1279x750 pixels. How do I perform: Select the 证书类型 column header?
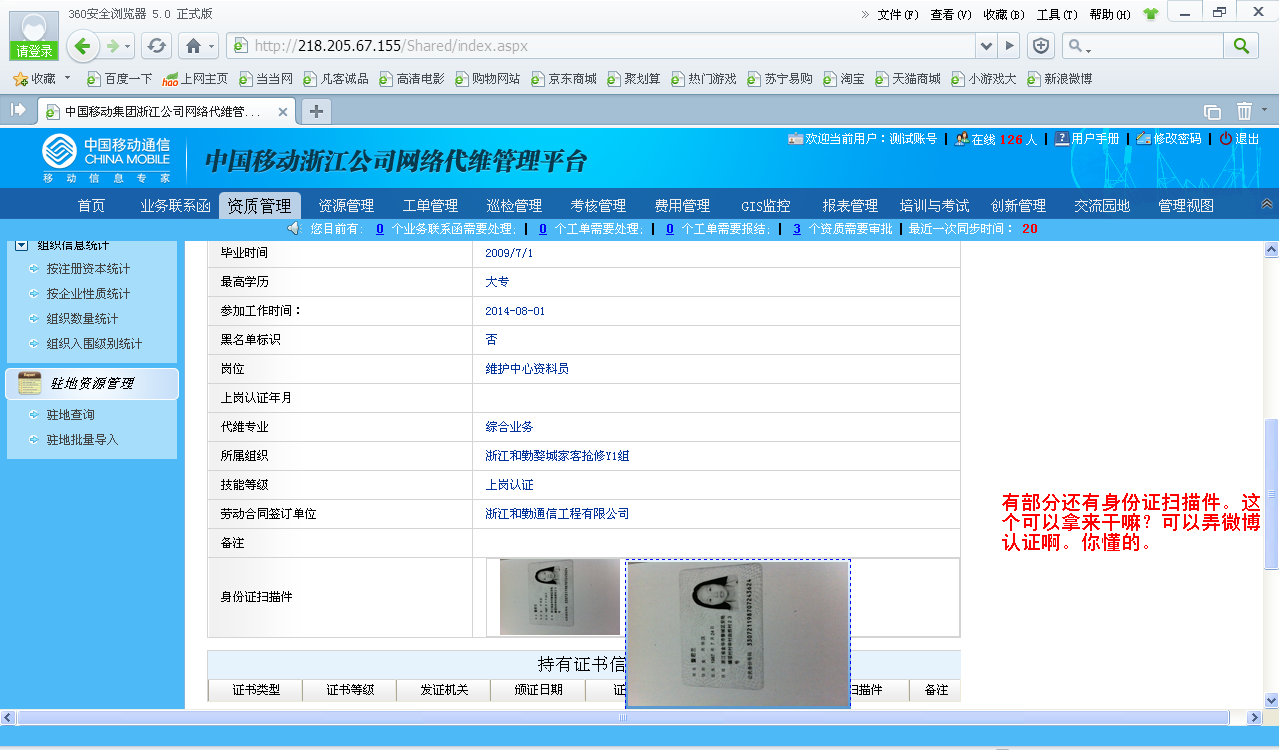pyautogui.click(x=255, y=690)
